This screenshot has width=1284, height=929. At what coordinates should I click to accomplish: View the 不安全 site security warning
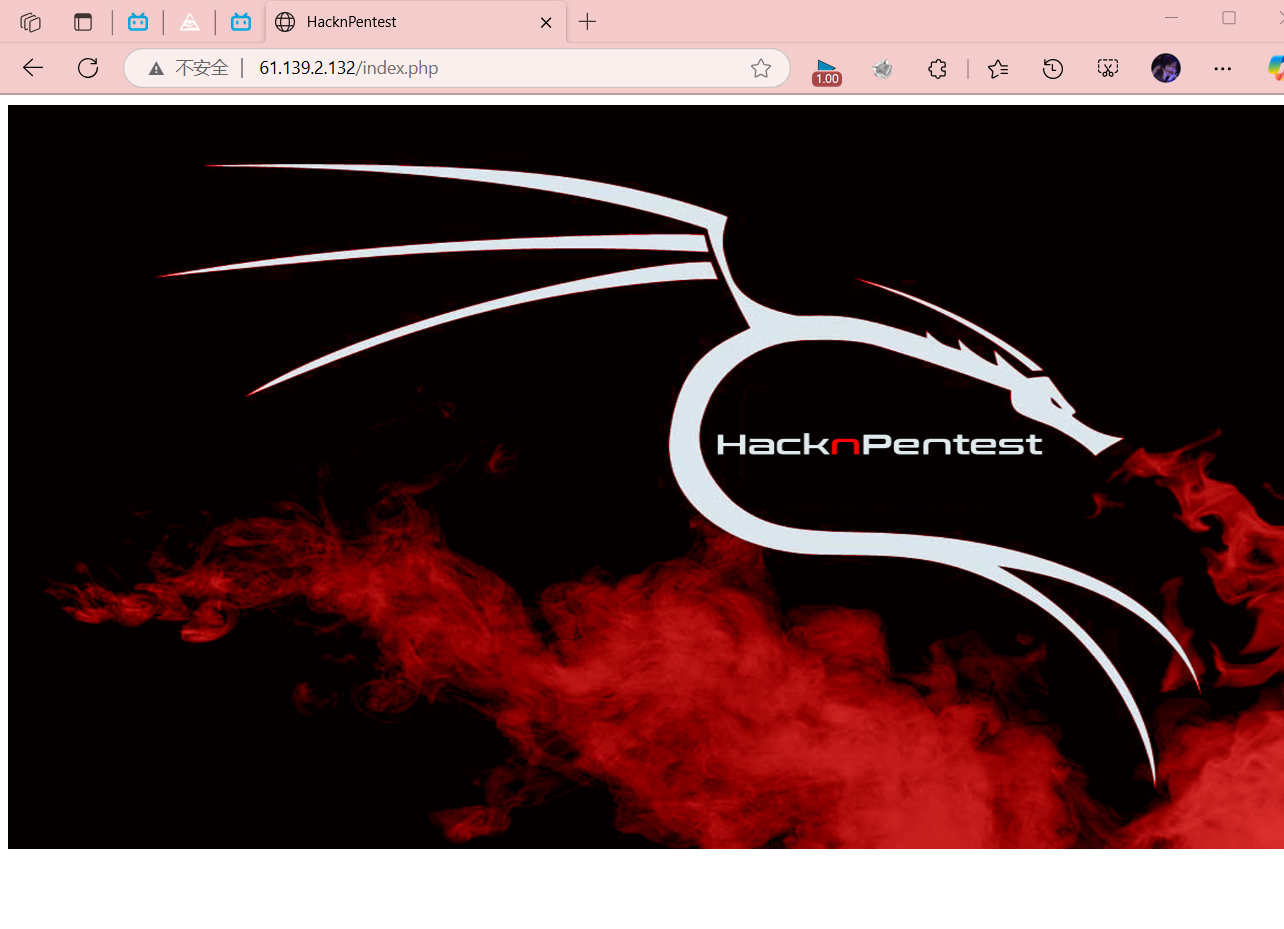188,68
